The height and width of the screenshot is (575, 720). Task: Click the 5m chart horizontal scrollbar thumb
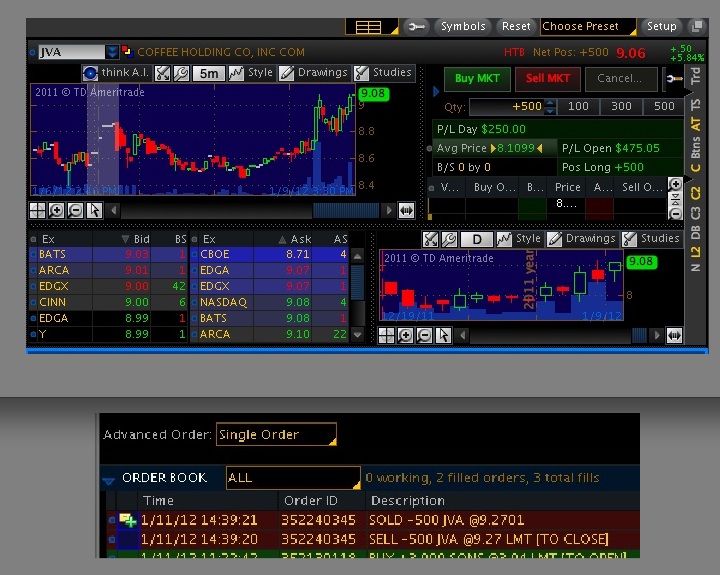[x=346, y=210]
